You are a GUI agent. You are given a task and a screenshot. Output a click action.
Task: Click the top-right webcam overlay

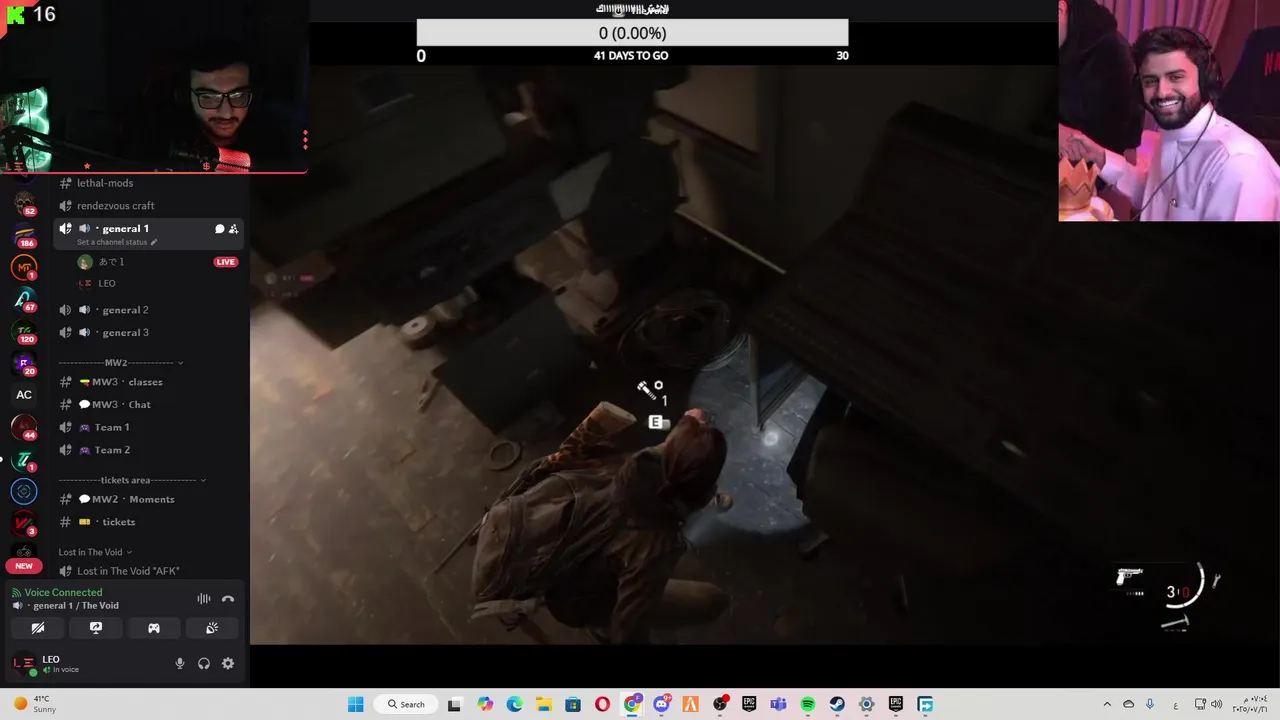(x=1169, y=110)
